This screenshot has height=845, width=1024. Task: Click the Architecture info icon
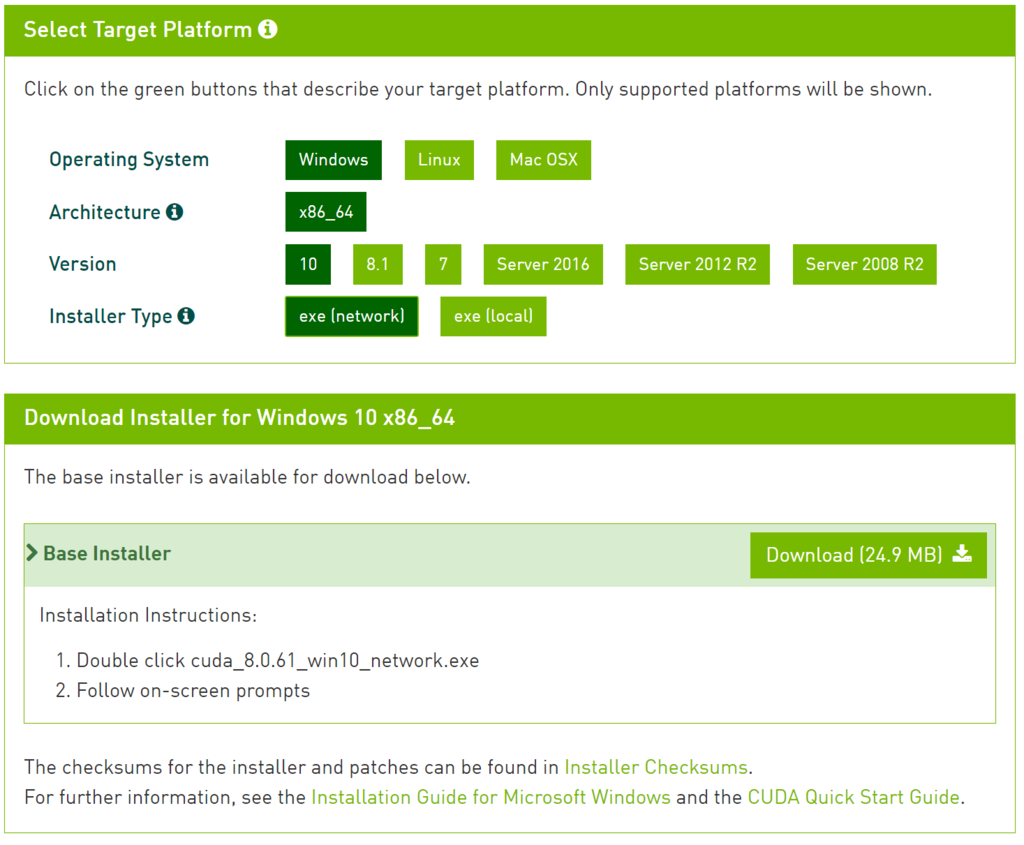click(x=174, y=212)
